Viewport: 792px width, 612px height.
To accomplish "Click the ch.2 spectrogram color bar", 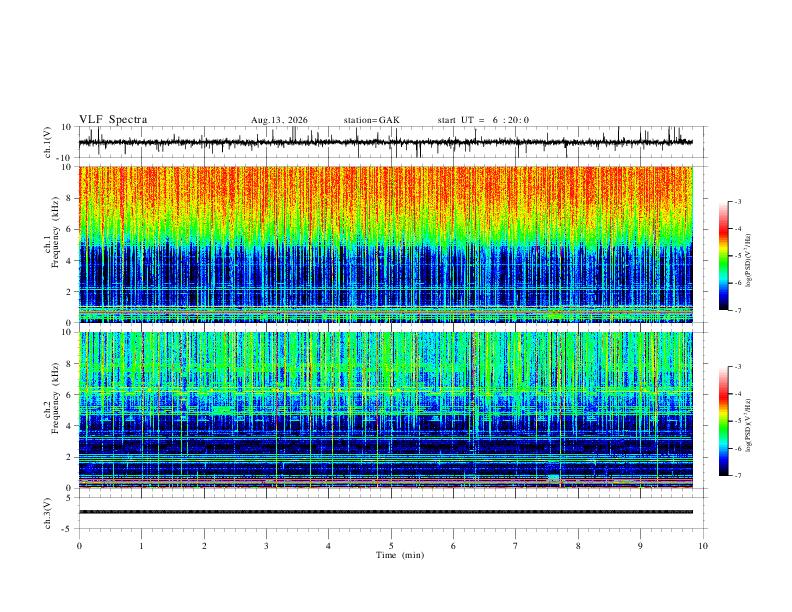I will 724,421.
